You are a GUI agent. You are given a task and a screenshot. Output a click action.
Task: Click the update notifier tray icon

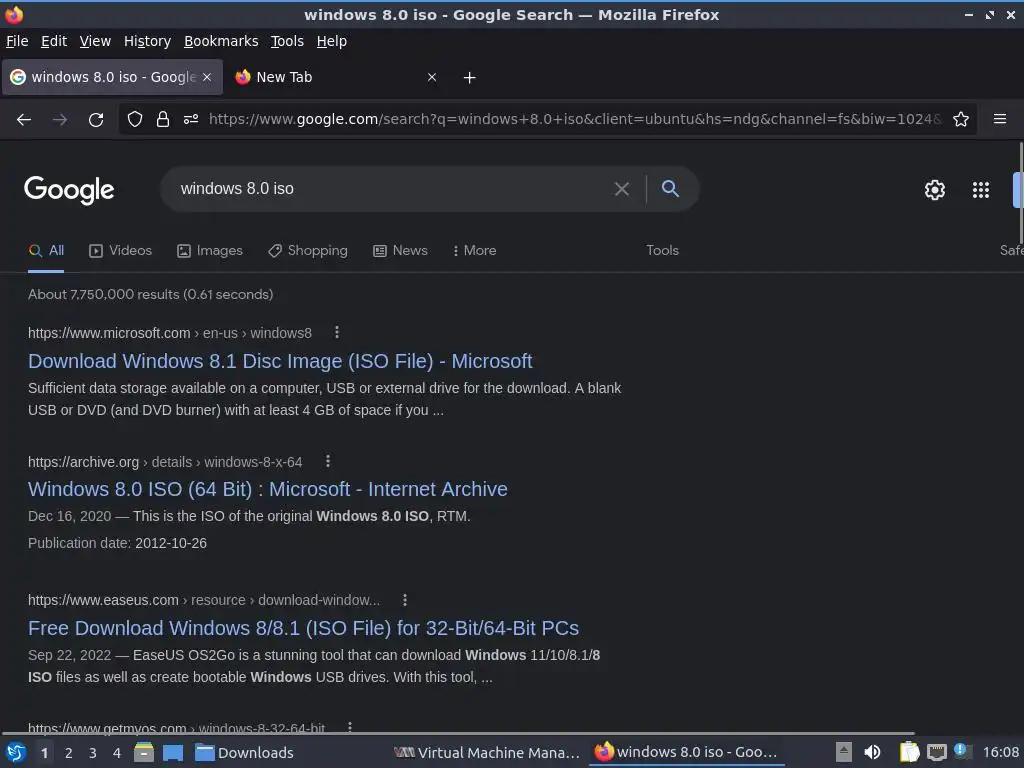tap(962, 751)
